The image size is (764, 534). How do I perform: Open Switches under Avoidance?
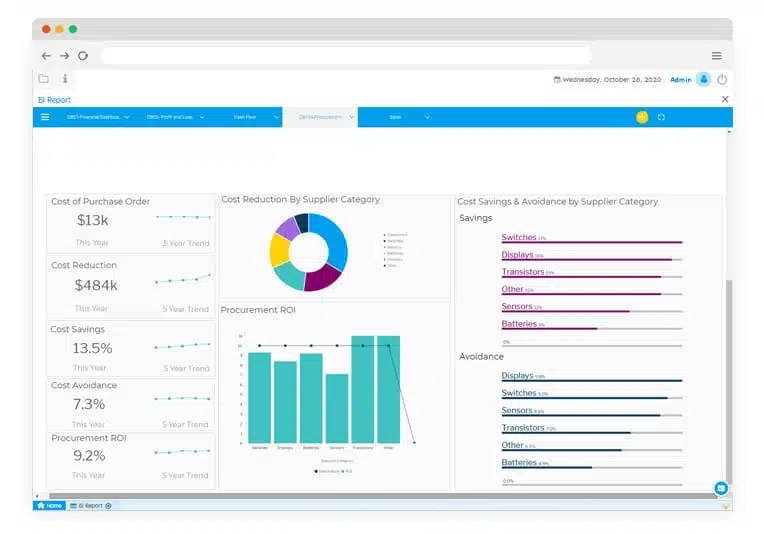click(x=519, y=393)
